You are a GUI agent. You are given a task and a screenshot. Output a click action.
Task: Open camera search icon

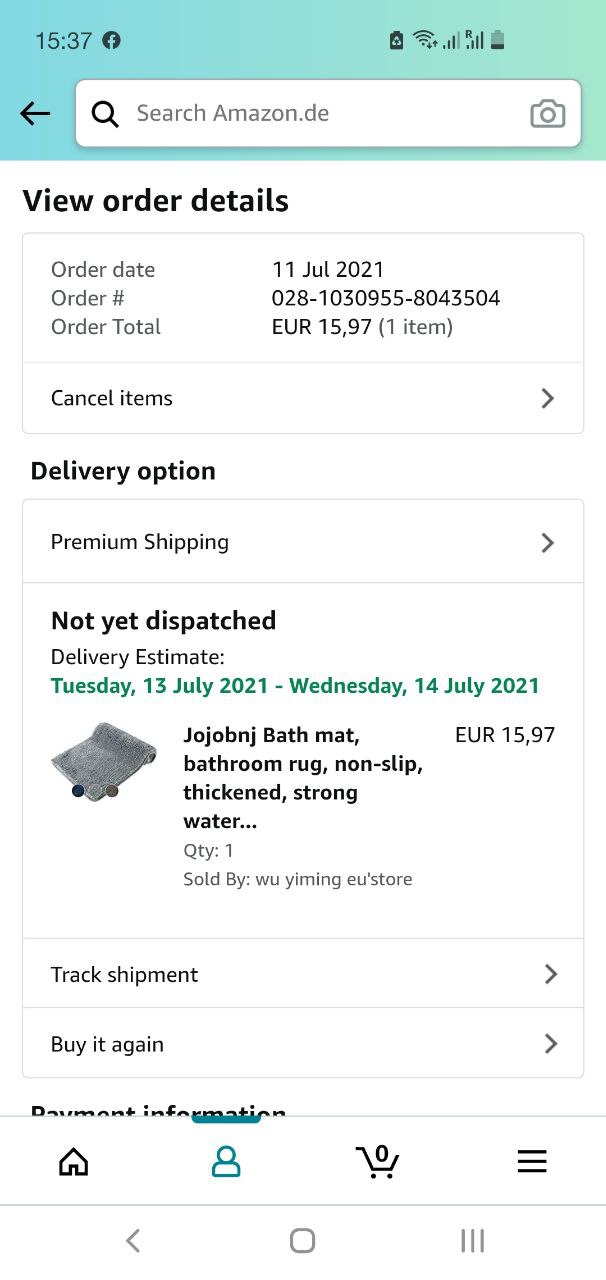547,114
